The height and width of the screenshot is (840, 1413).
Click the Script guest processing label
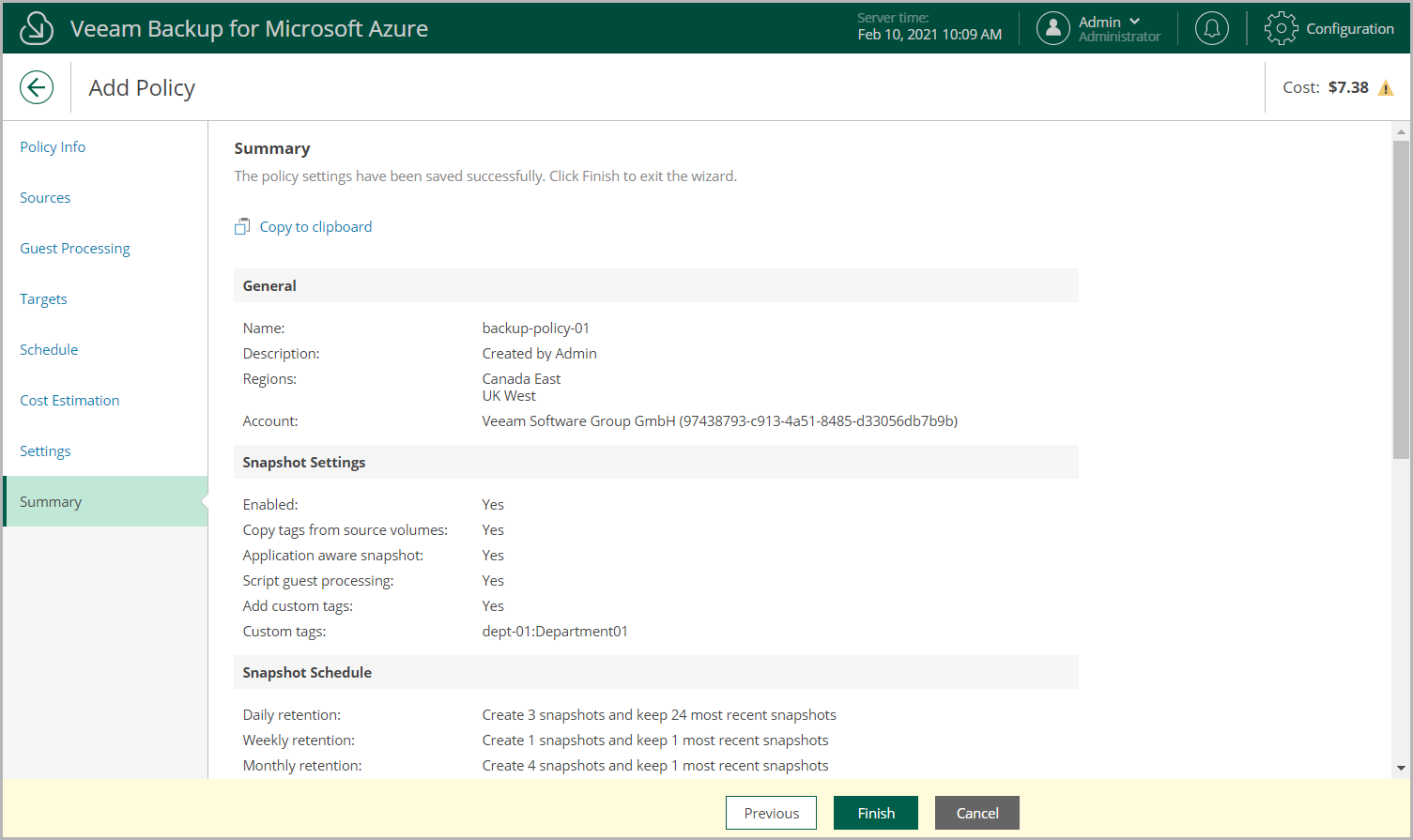click(318, 581)
